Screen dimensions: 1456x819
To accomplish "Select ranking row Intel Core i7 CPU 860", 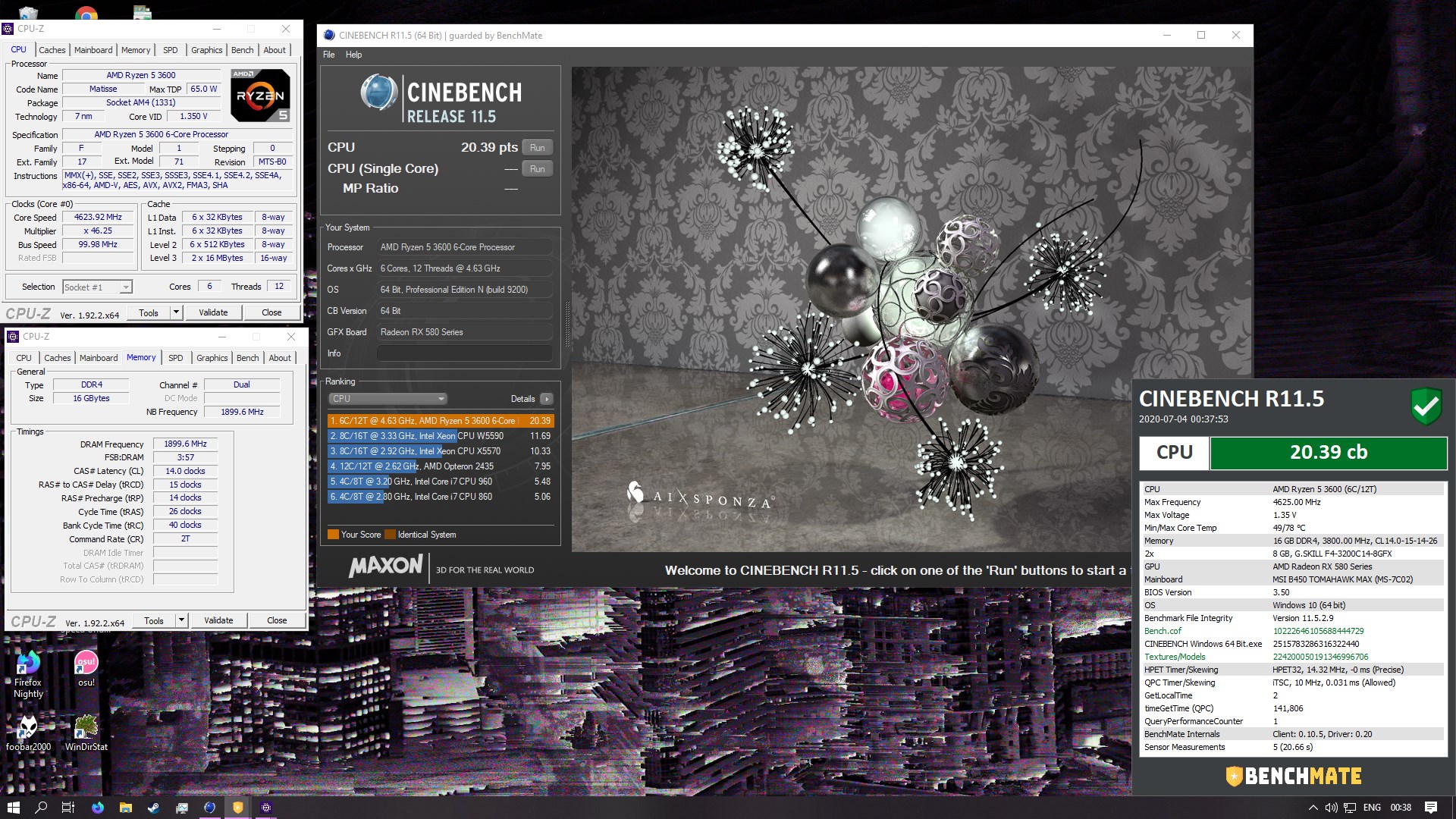I will pos(441,497).
